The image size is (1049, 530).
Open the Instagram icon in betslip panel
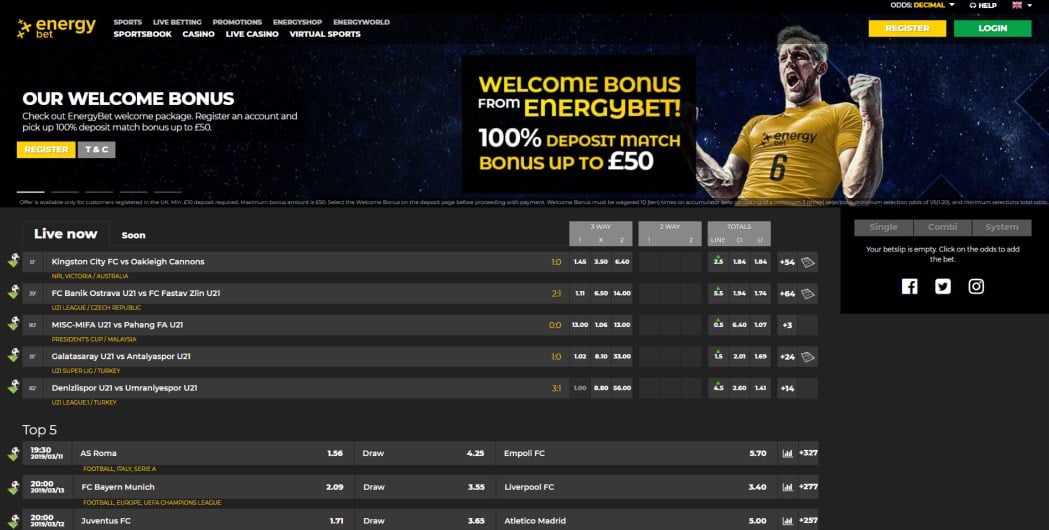click(x=976, y=286)
